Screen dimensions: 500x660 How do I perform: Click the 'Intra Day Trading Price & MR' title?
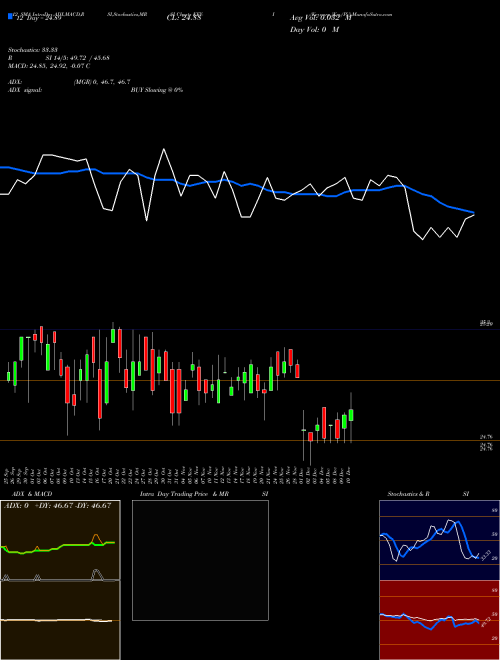click(x=184, y=494)
